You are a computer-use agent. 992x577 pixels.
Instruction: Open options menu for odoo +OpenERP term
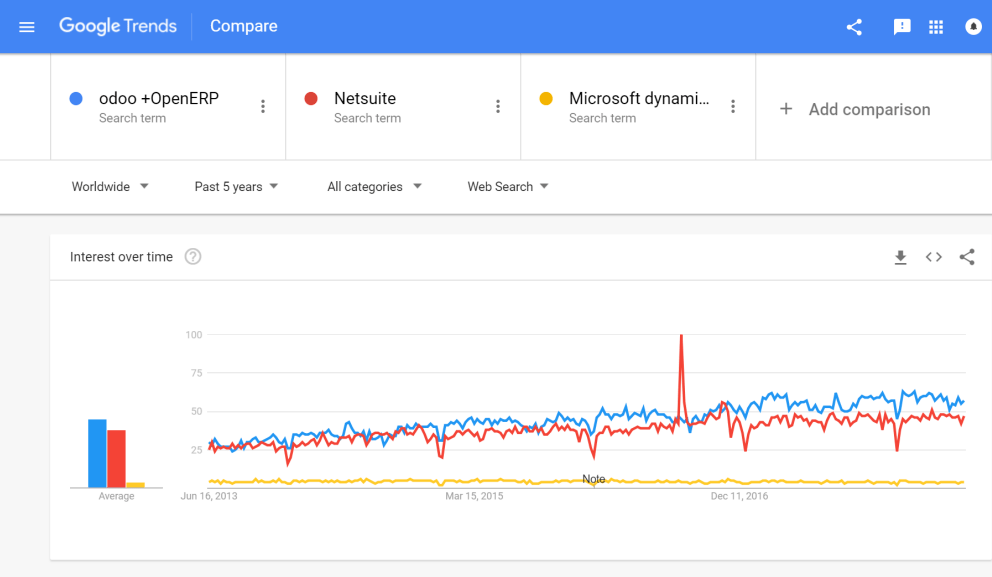click(x=263, y=106)
